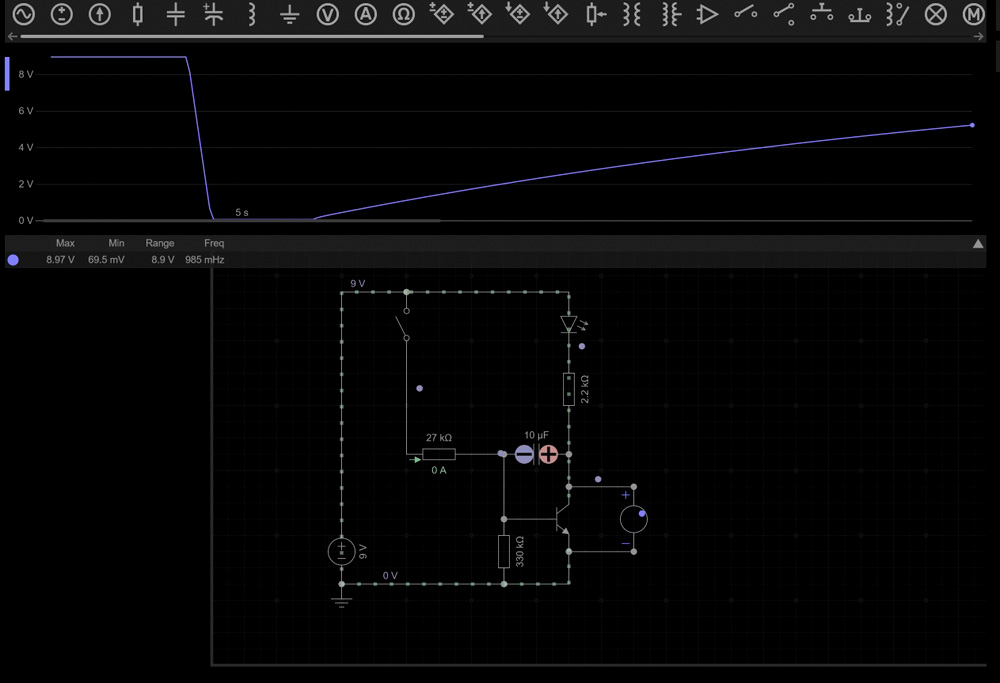Select the ohmmeter component
The width and height of the screenshot is (1000, 683).
(403, 14)
